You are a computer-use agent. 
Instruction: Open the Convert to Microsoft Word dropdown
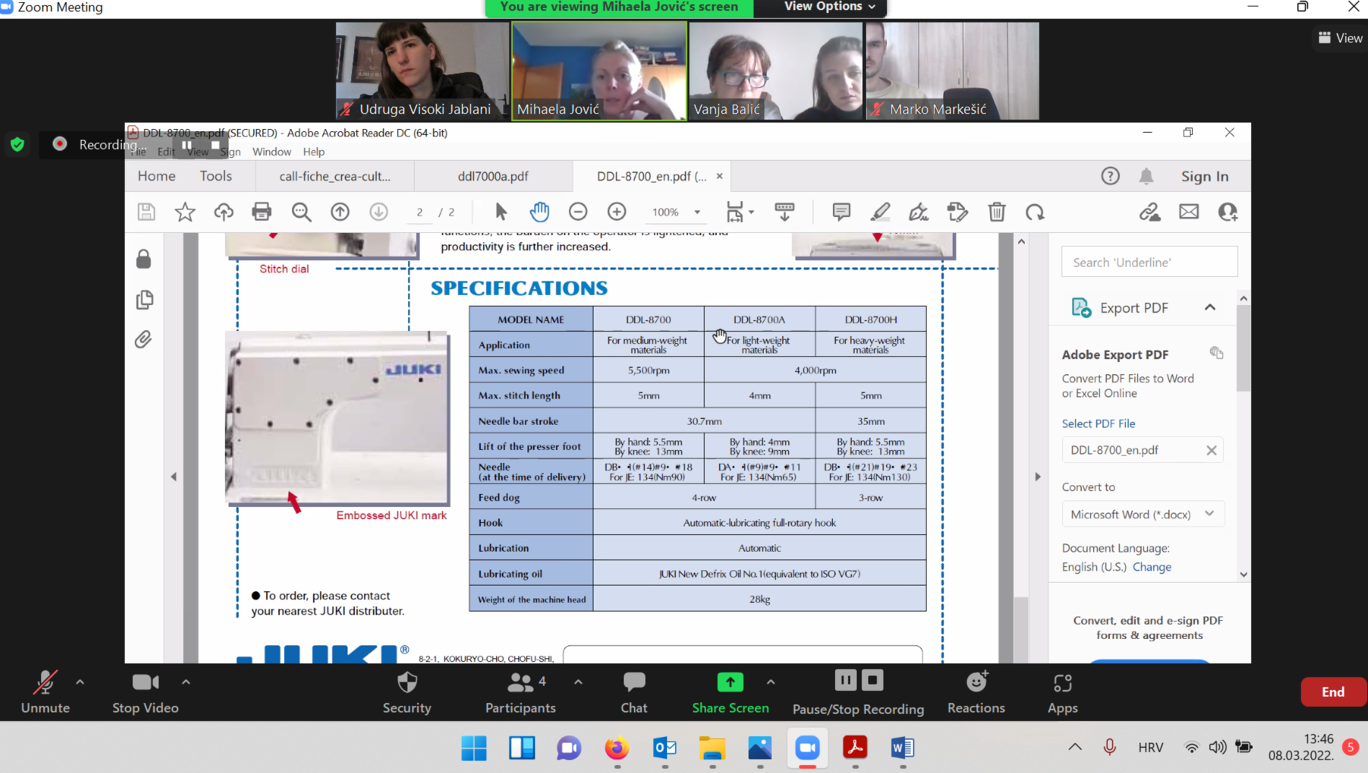click(1141, 514)
